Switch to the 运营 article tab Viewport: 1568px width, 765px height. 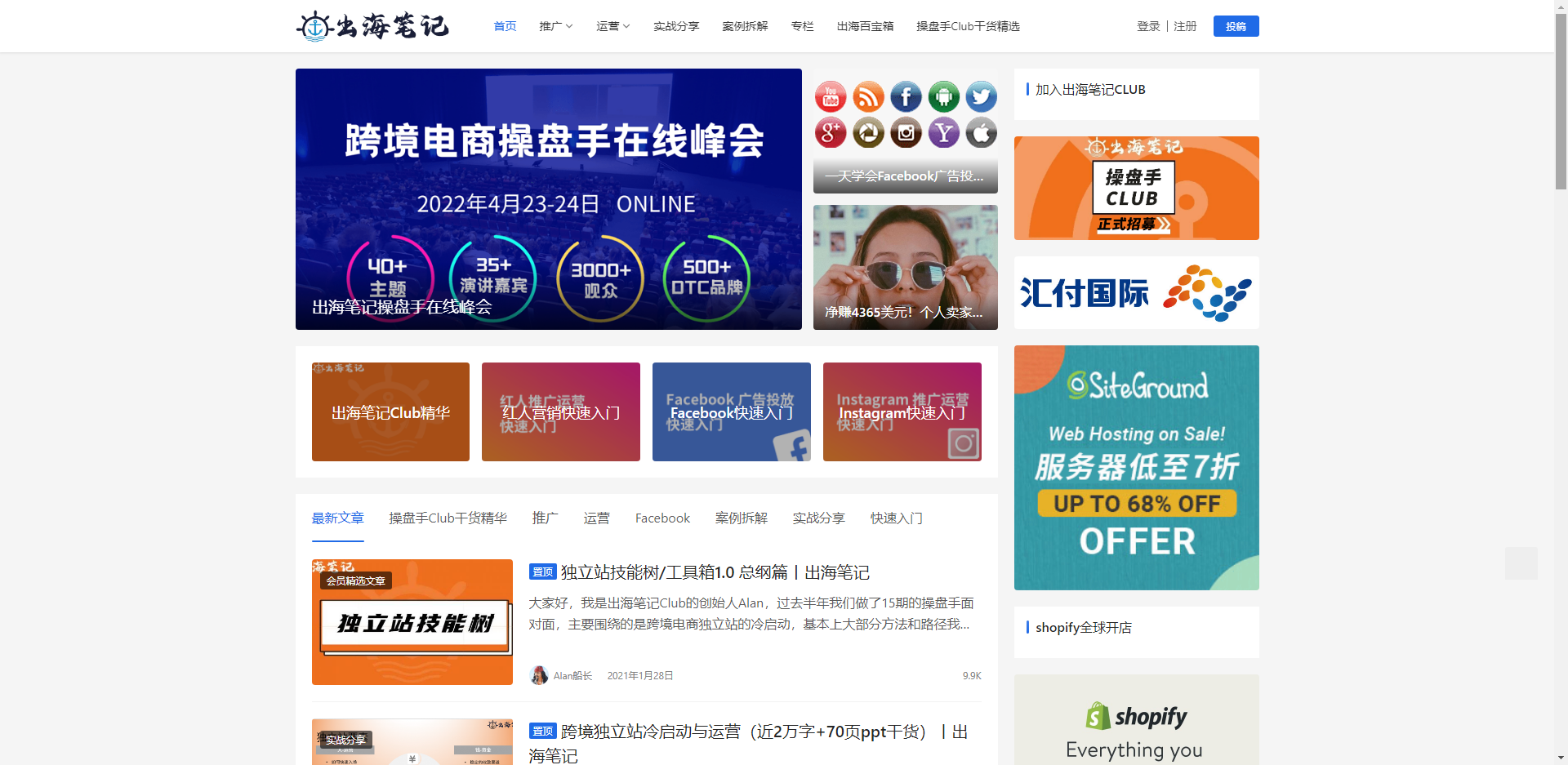tap(597, 518)
